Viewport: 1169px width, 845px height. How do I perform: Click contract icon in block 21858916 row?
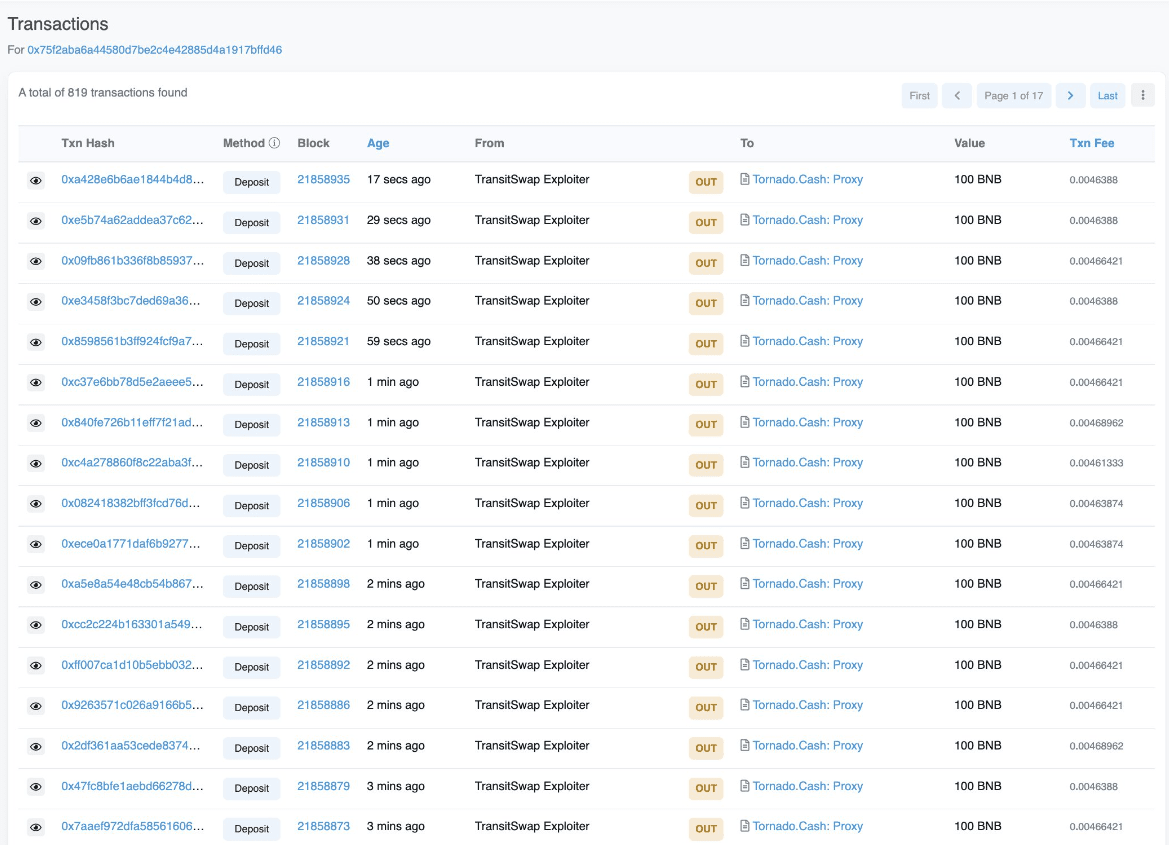pyautogui.click(x=744, y=381)
